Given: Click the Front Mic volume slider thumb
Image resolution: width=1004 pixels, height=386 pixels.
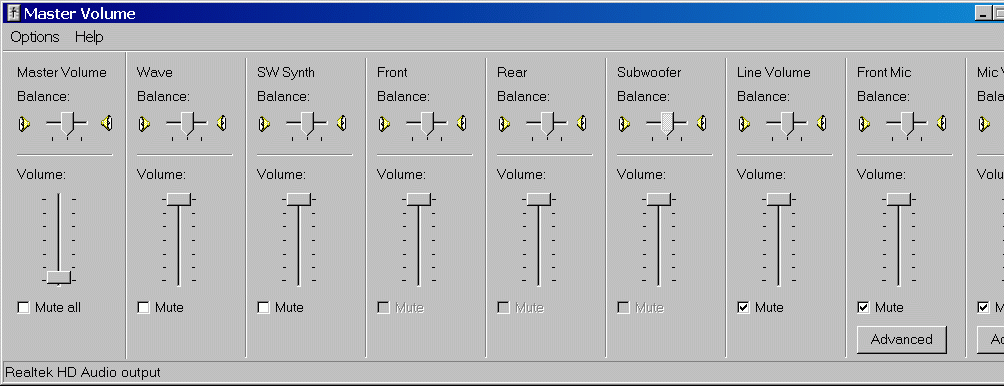Looking at the screenshot, I should (x=899, y=199).
